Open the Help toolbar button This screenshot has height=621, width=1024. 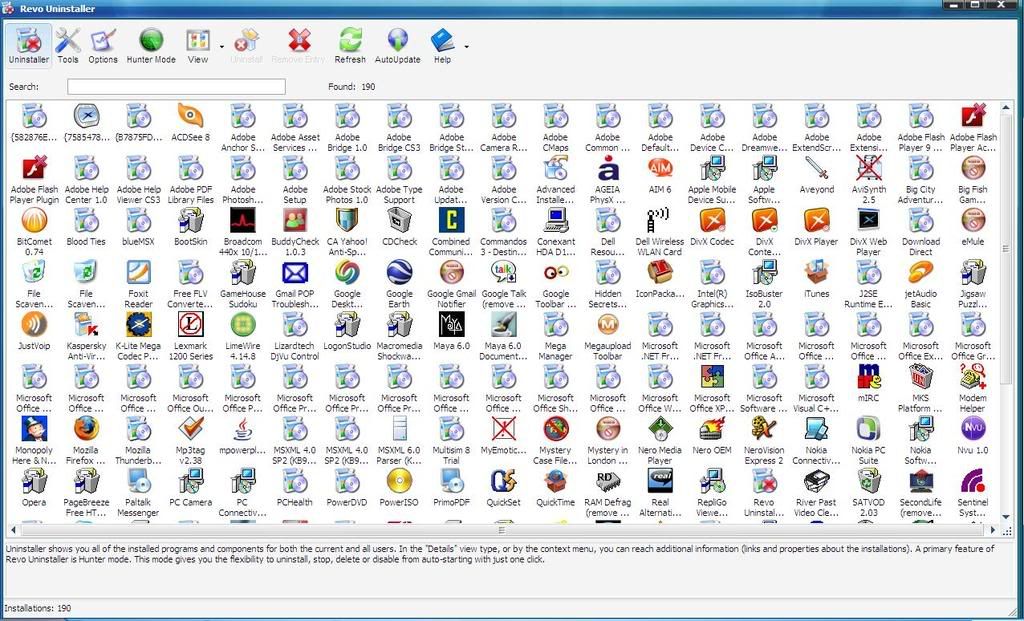click(x=441, y=46)
